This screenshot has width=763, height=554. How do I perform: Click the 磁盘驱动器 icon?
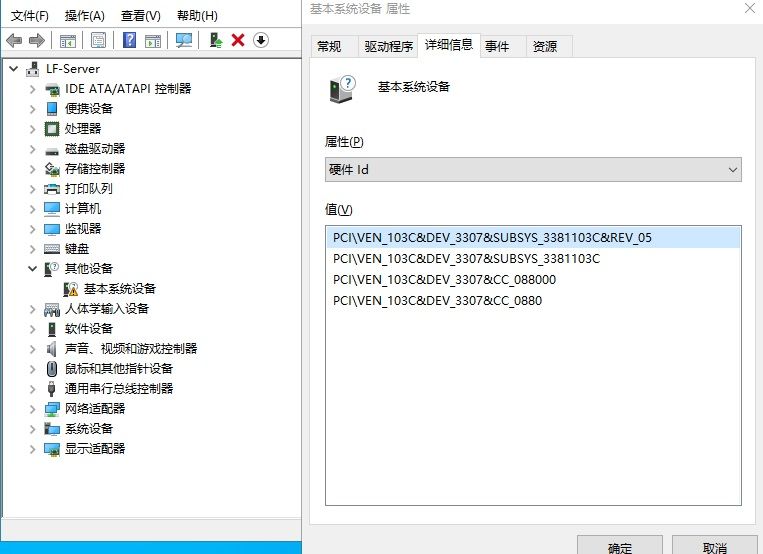pos(52,151)
